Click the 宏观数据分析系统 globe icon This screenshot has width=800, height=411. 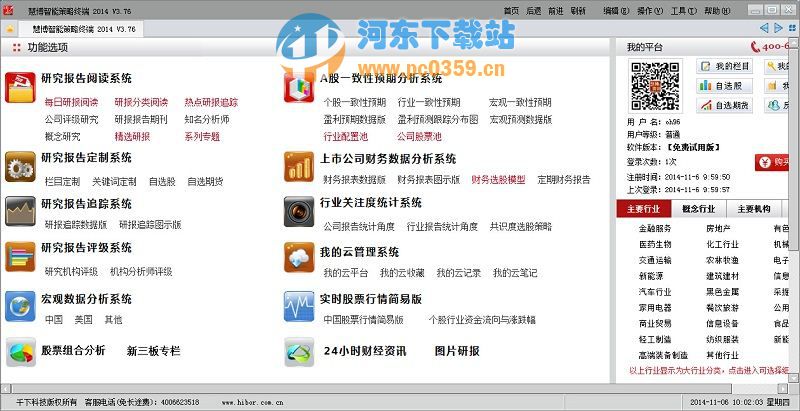(x=20, y=306)
